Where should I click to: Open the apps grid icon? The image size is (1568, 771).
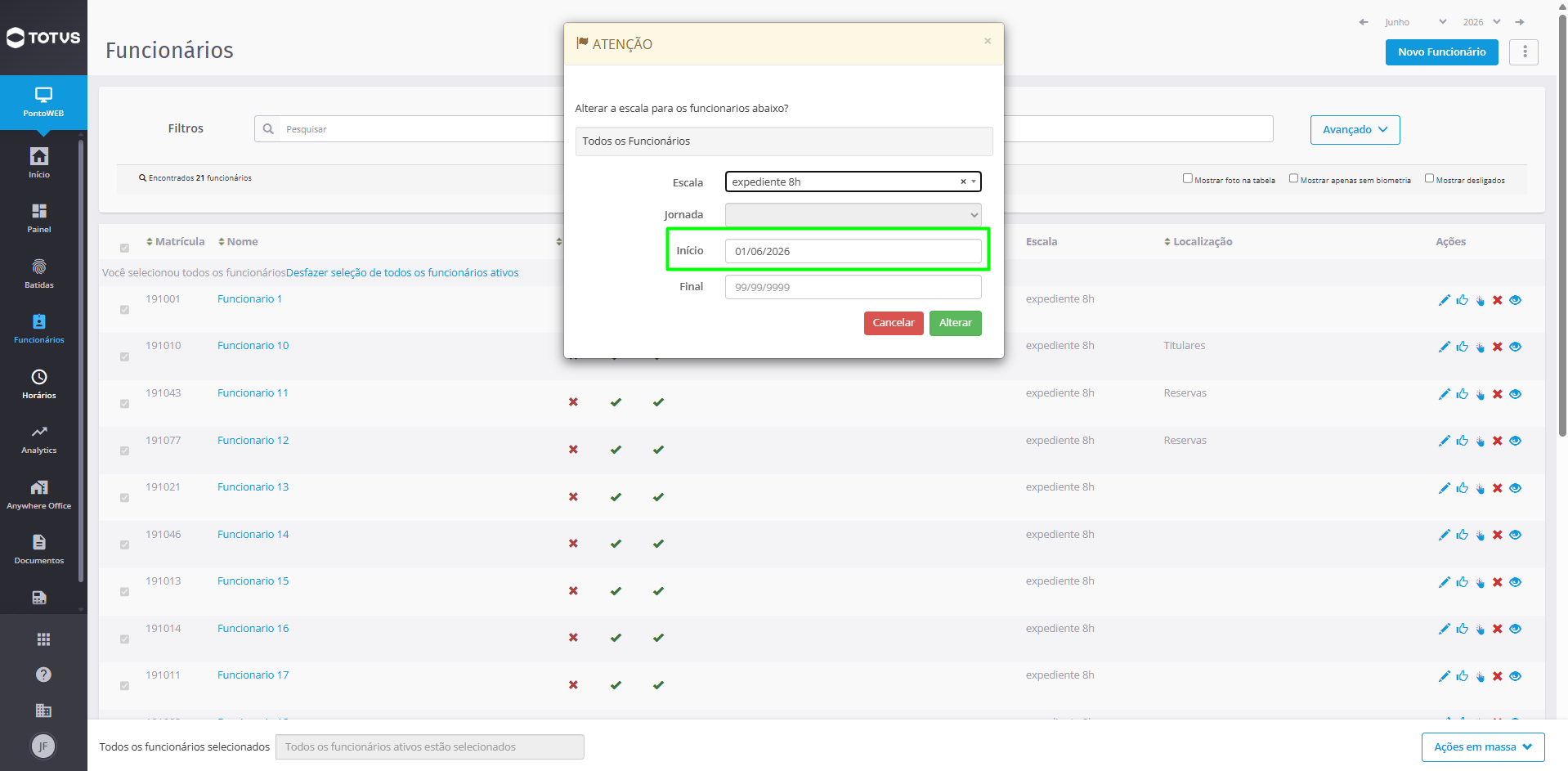pos(43,639)
